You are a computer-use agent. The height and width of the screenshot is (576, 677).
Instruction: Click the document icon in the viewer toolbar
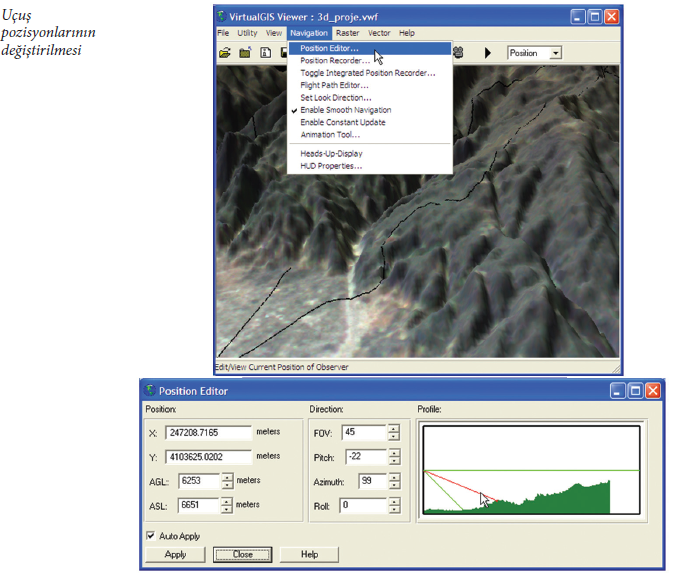point(265,52)
